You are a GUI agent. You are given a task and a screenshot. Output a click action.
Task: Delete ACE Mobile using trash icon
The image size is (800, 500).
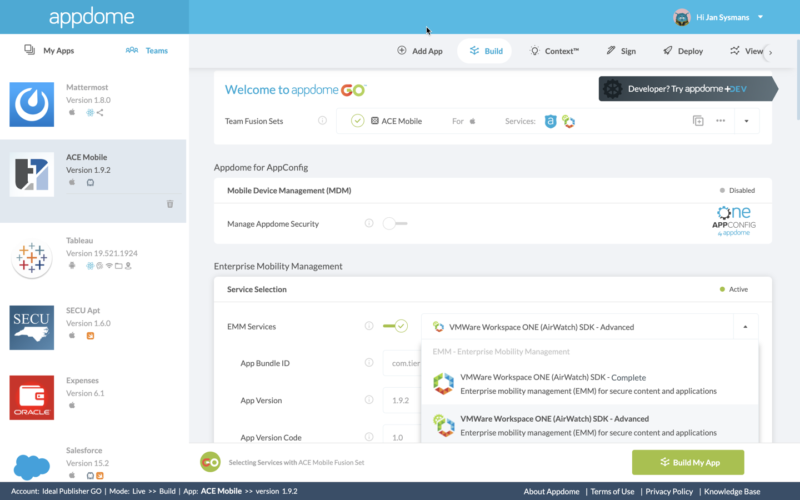170,204
